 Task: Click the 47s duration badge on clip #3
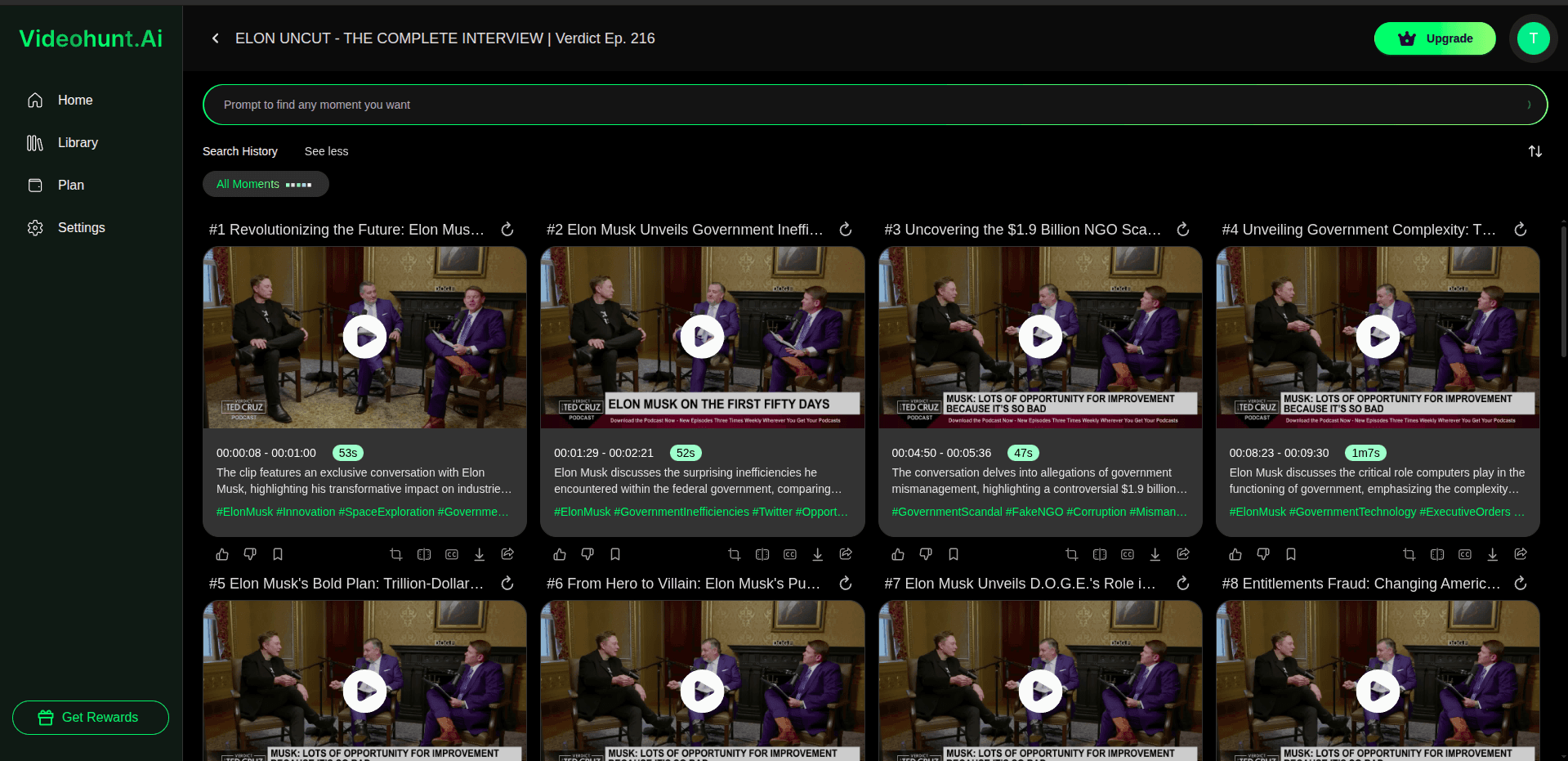(1023, 453)
